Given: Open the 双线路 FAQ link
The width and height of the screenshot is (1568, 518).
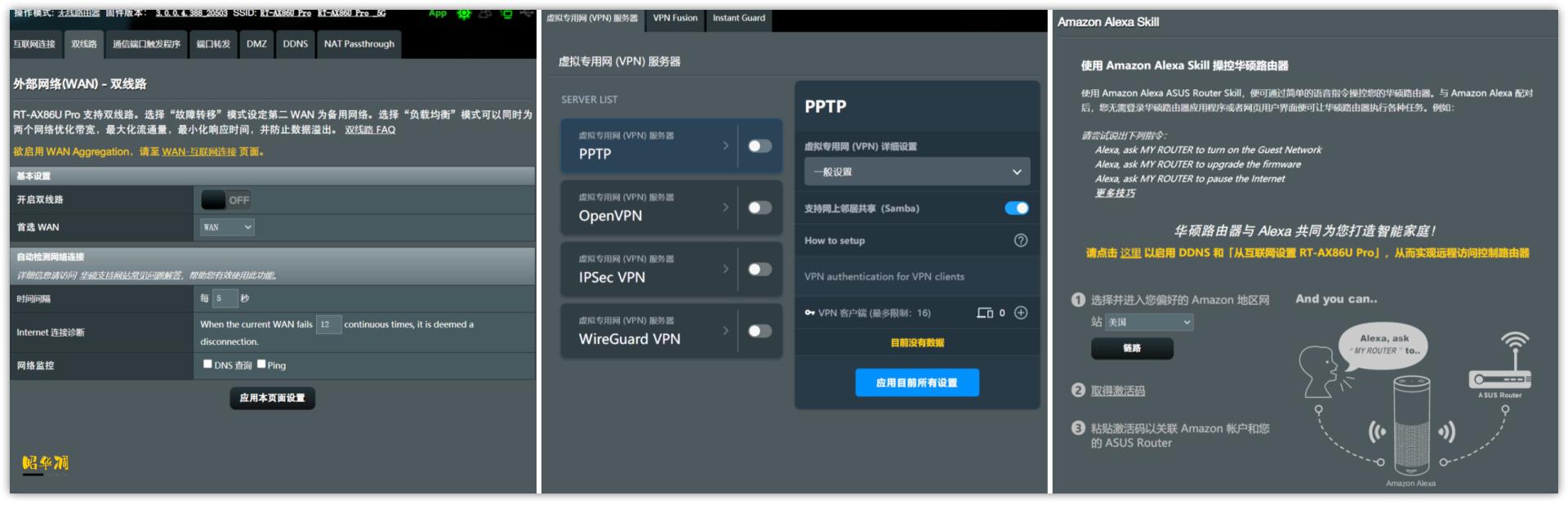Looking at the screenshot, I should click(x=370, y=130).
